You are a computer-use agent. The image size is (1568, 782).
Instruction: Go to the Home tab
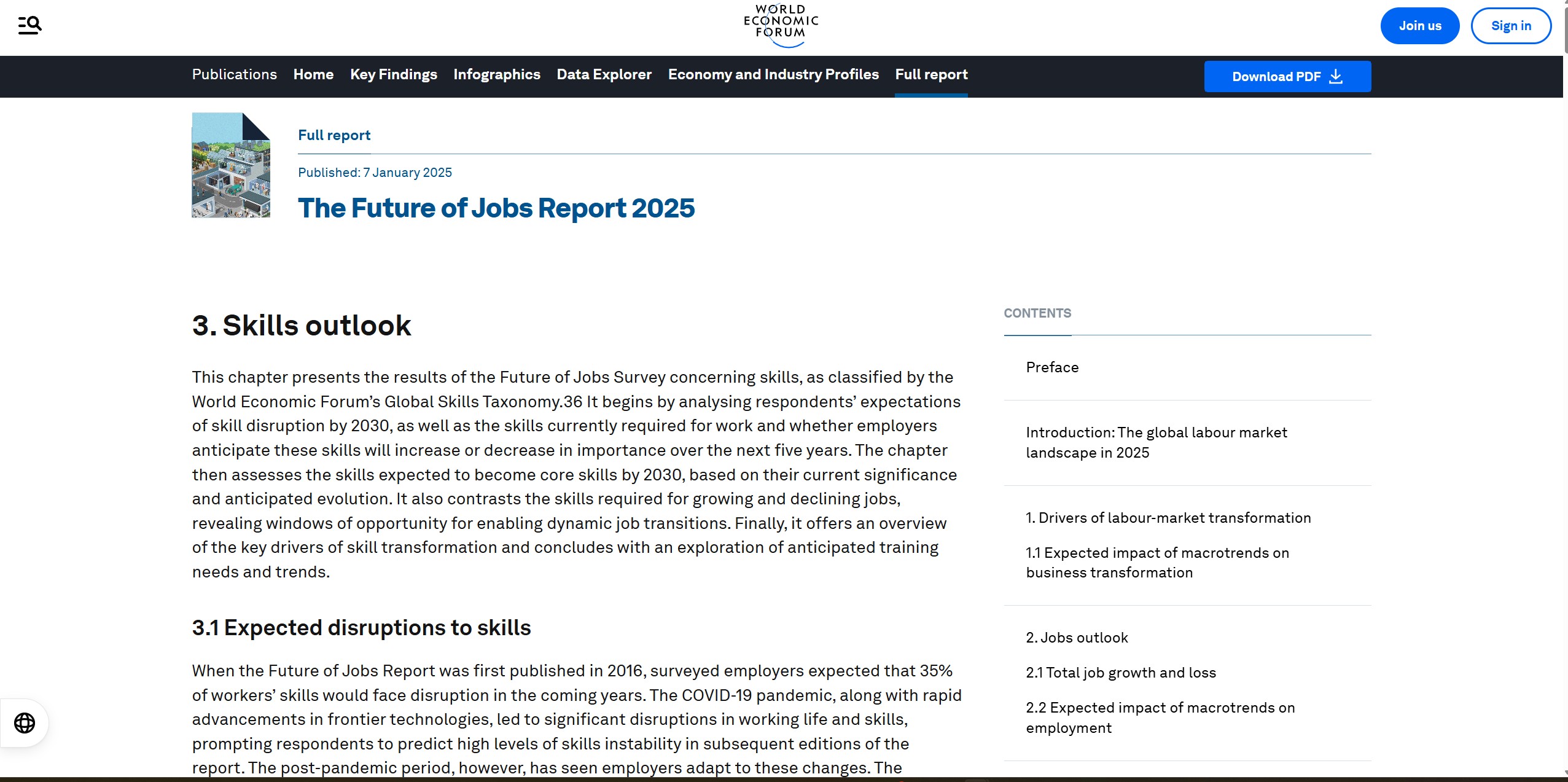(x=313, y=74)
